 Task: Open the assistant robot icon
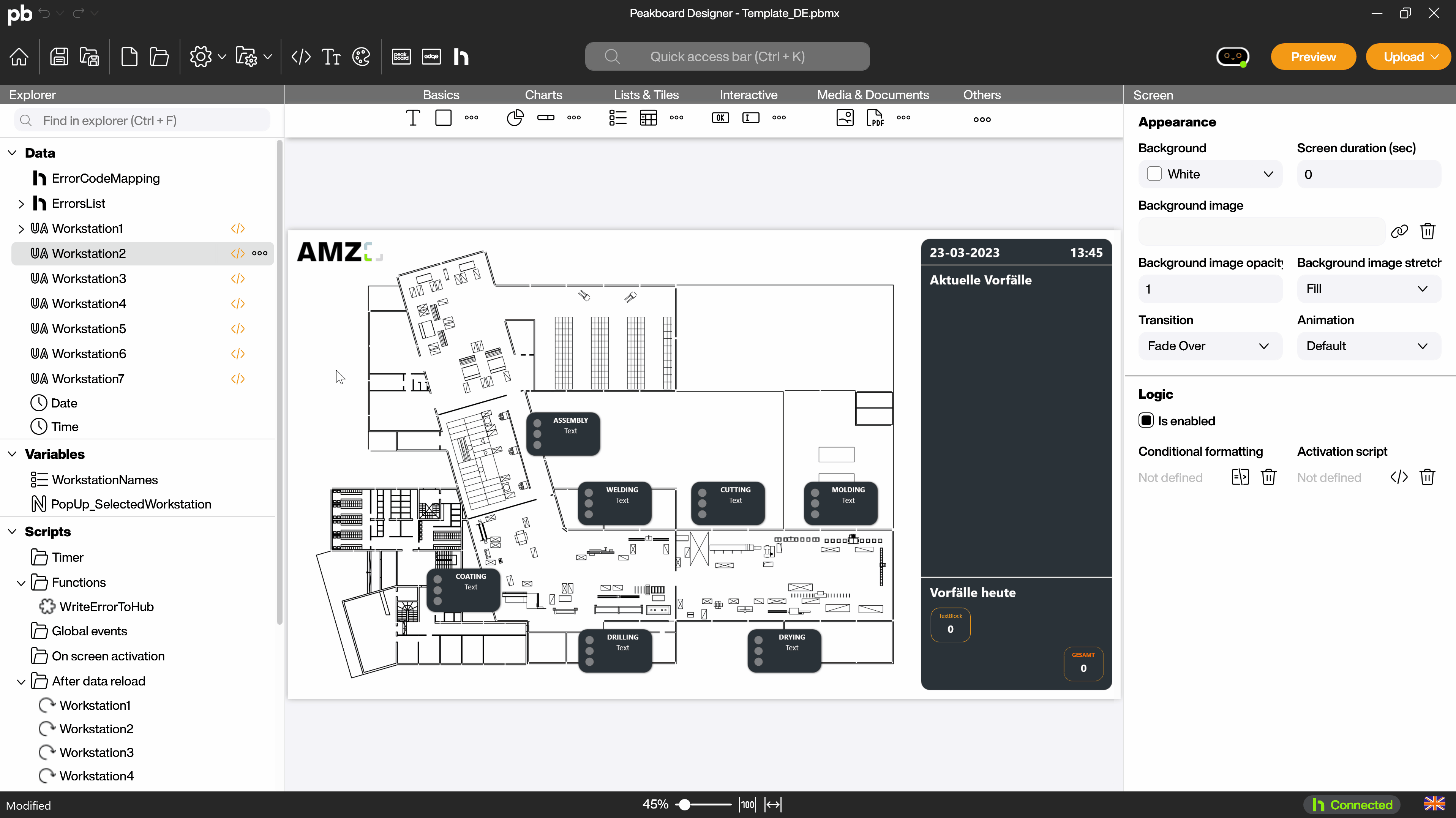click(1233, 57)
